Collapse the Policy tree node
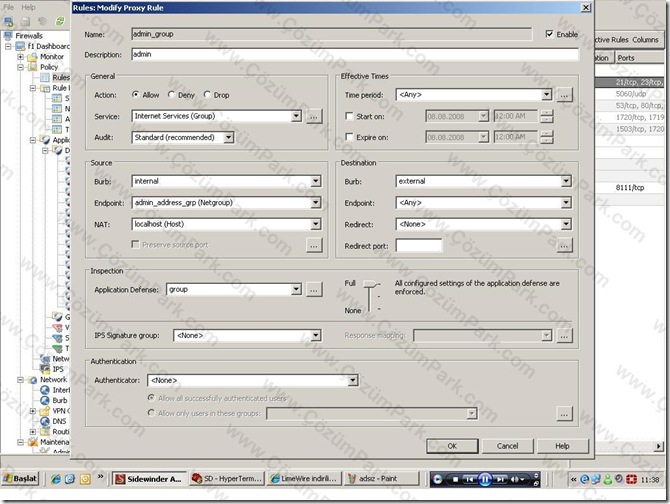This screenshot has width=670, height=504. (20, 67)
